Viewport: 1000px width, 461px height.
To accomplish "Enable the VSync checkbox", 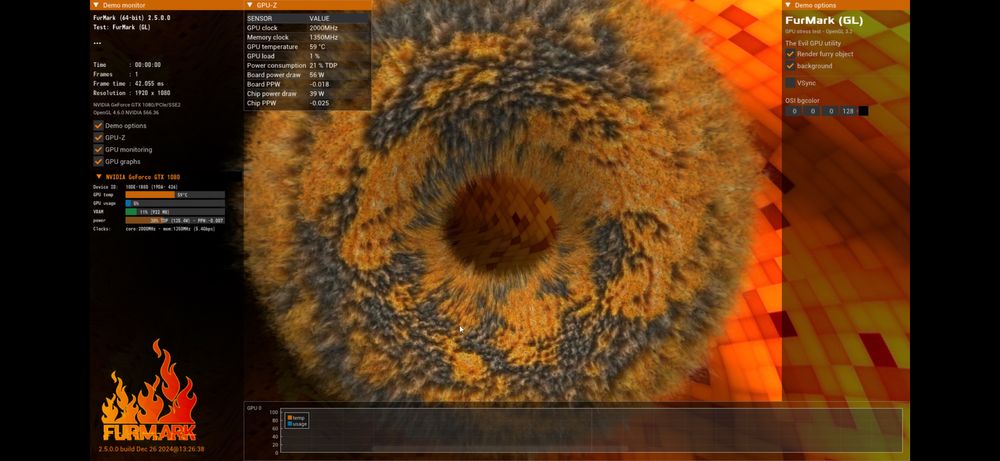I will pos(790,83).
